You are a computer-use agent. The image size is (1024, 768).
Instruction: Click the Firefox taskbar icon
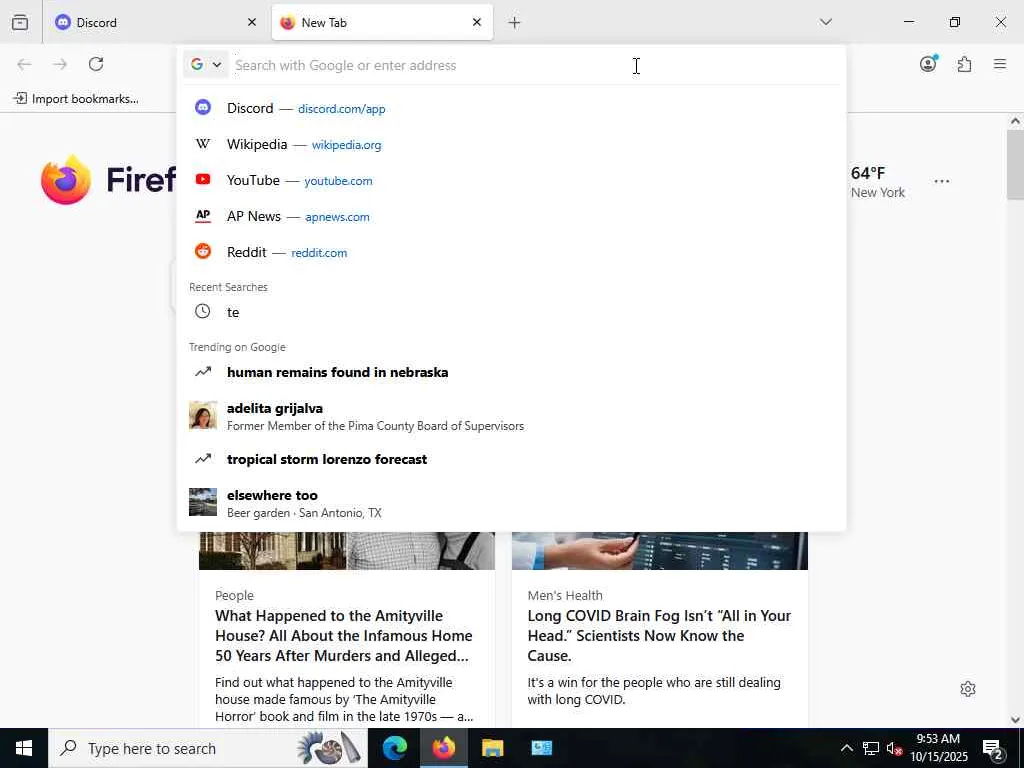click(x=443, y=748)
